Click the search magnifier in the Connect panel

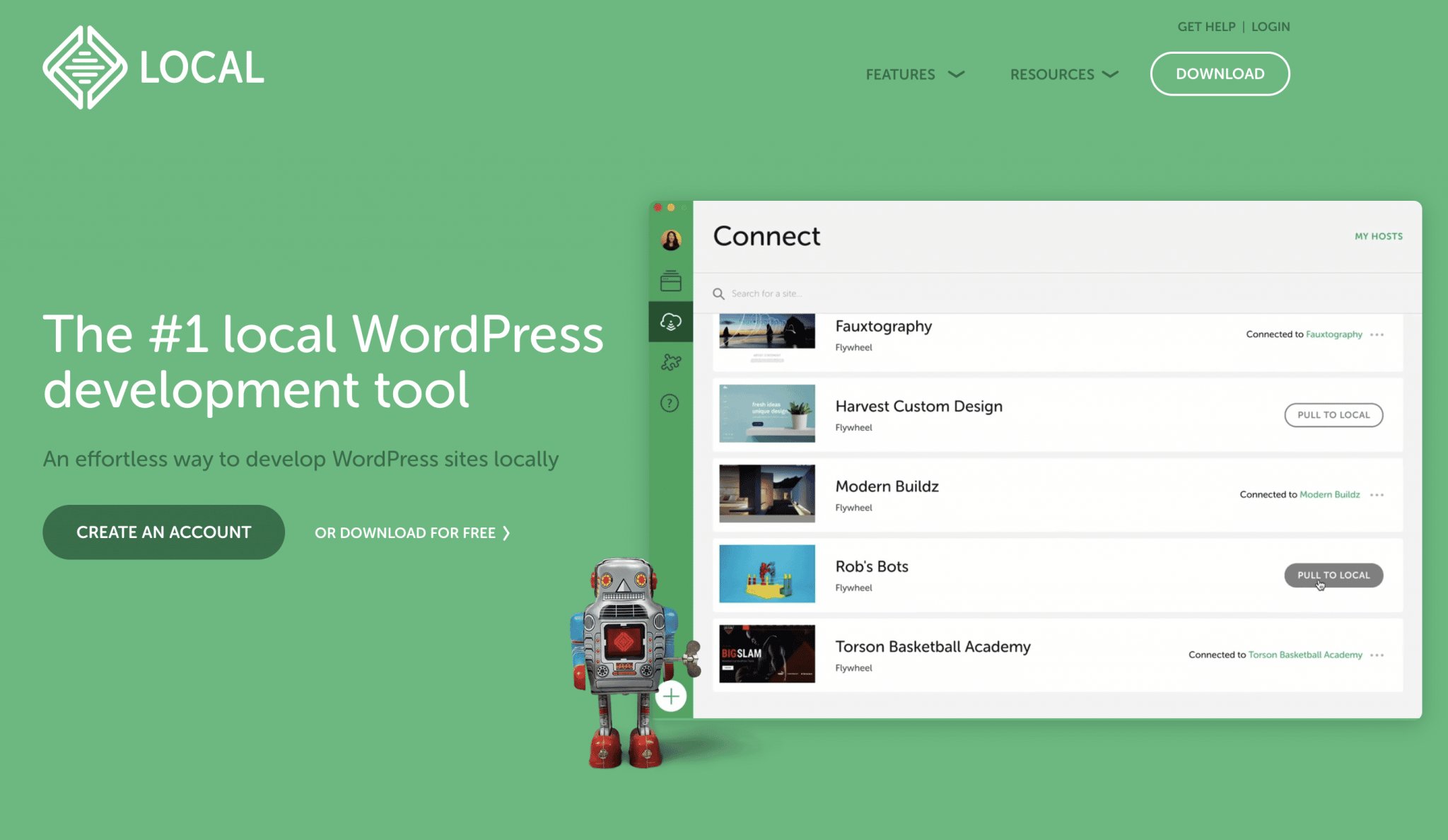pyautogui.click(x=718, y=293)
